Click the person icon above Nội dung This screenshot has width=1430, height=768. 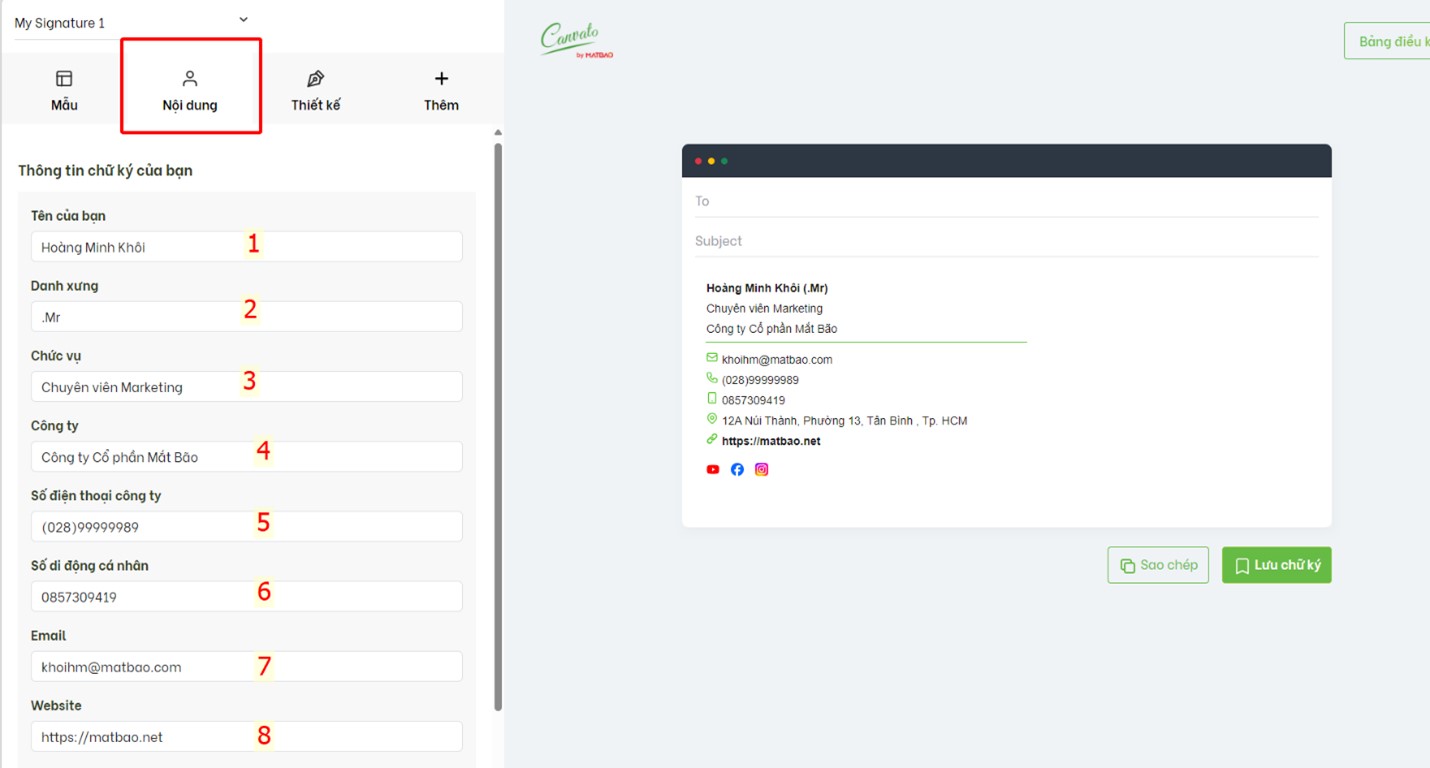[190, 78]
